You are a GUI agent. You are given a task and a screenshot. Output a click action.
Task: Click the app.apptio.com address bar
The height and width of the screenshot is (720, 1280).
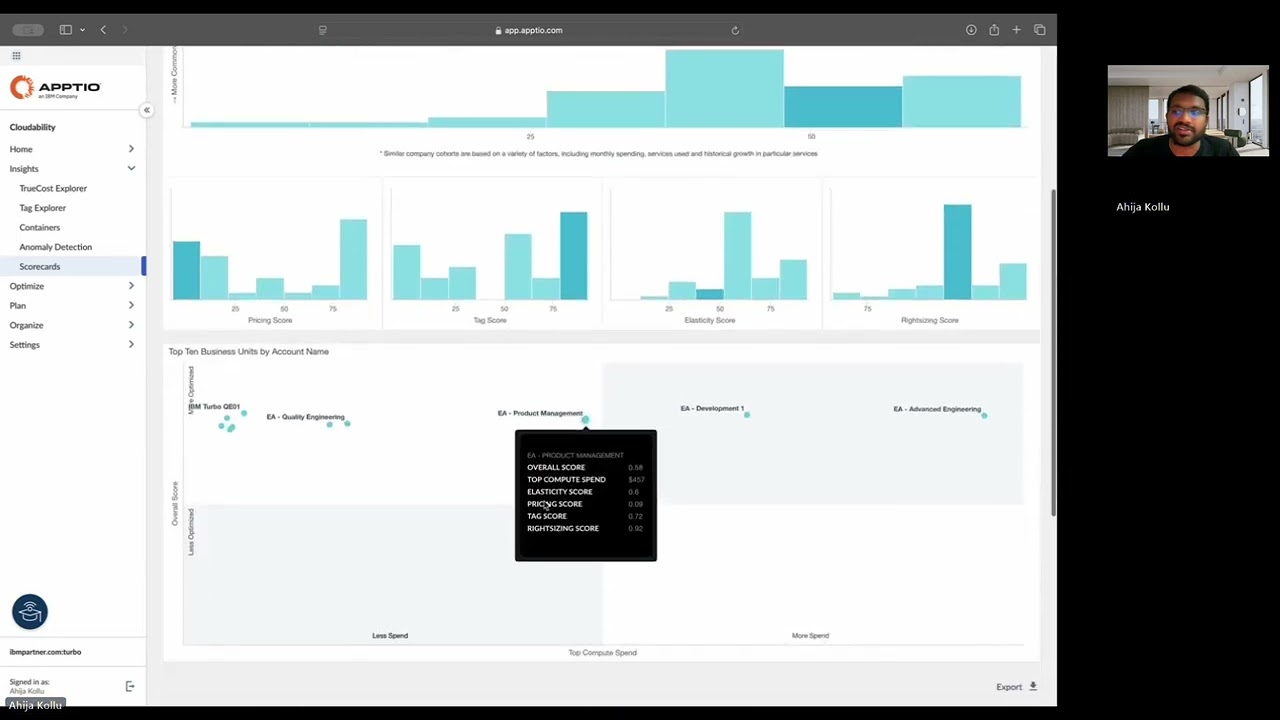click(x=528, y=30)
